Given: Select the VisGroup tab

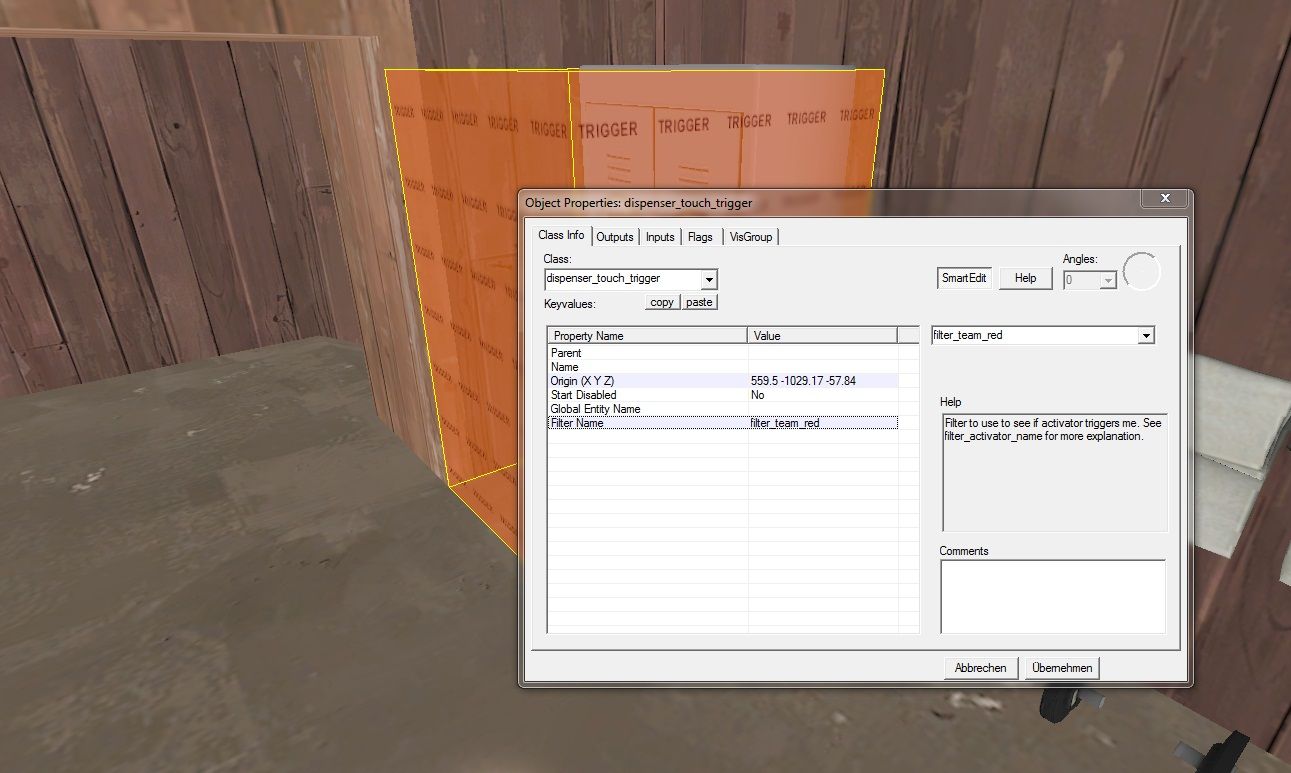Looking at the screenshot, I should pos(750,237).
